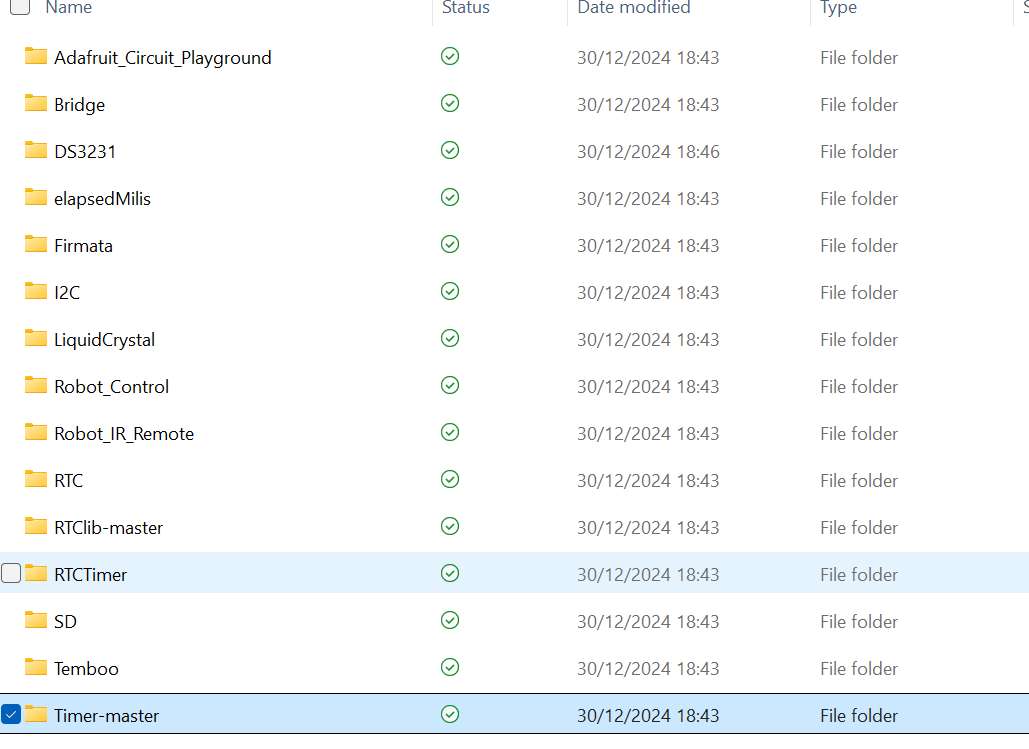Click the sync status checkmark for RTC
Viewport: 1029px width, 749px height.
tap(450, 480)
